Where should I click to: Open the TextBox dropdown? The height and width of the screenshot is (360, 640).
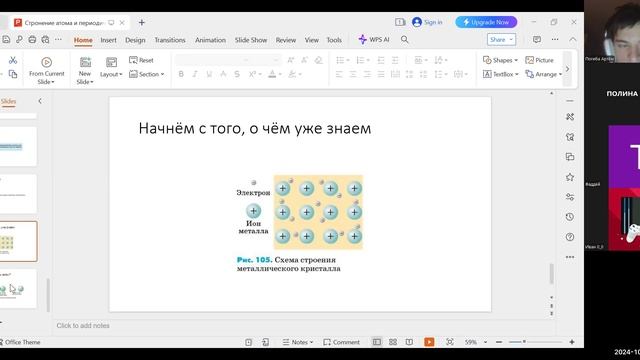point(500,74)
